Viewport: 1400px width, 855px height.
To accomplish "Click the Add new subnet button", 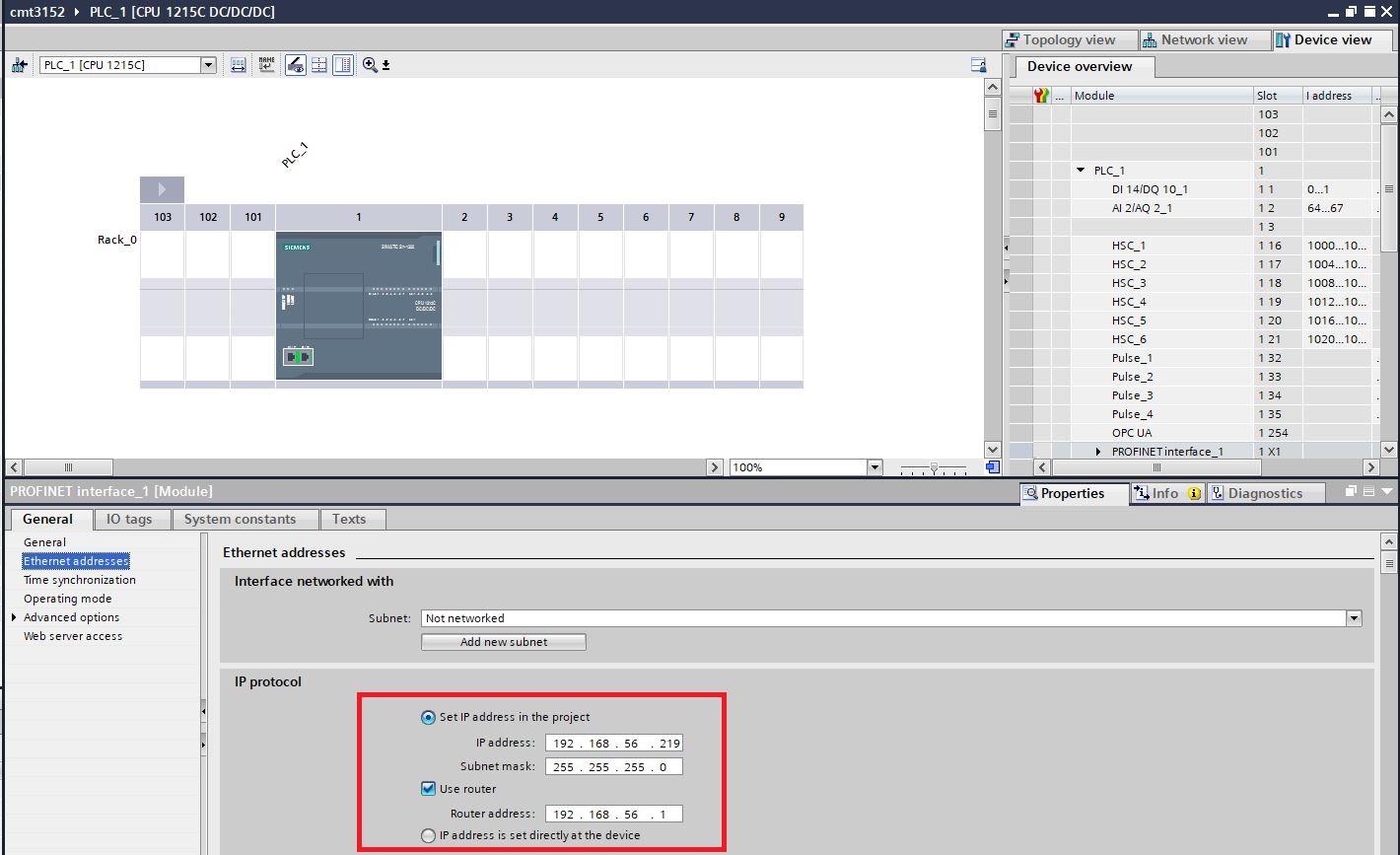I will pyautogui.click(x=503, y=642).
